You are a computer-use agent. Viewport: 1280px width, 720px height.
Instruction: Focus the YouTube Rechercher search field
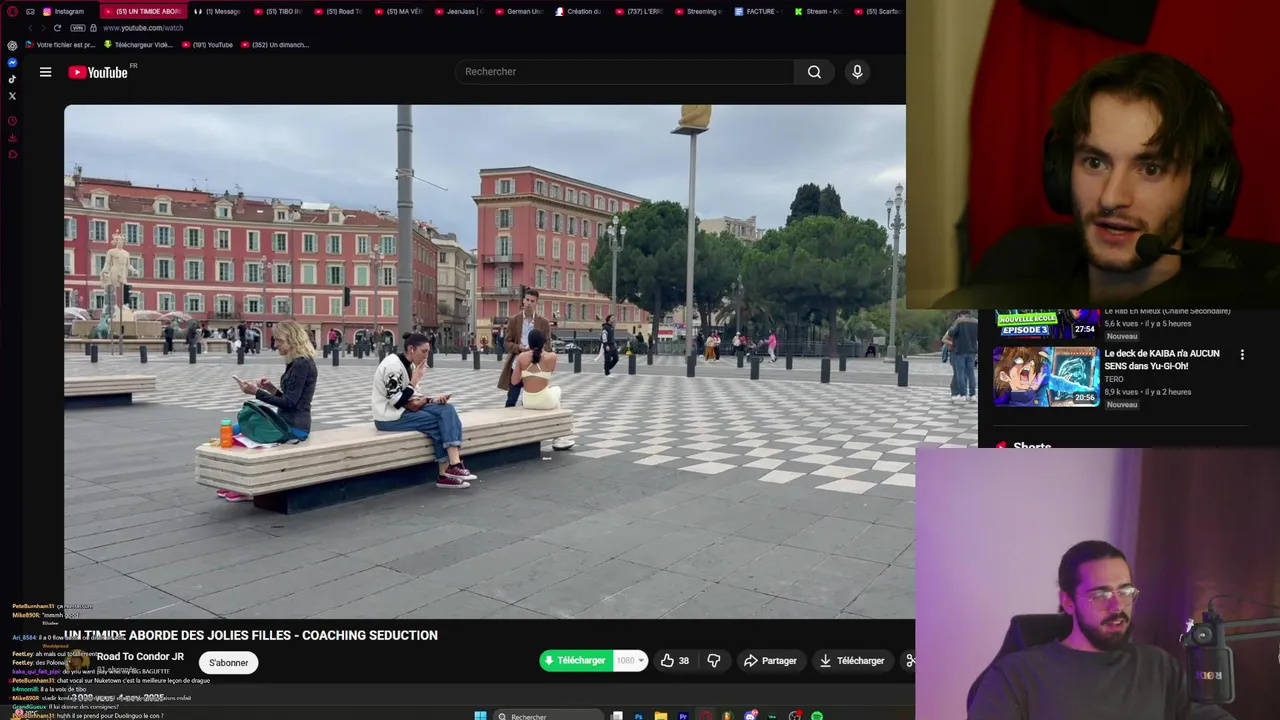point(625,72)
